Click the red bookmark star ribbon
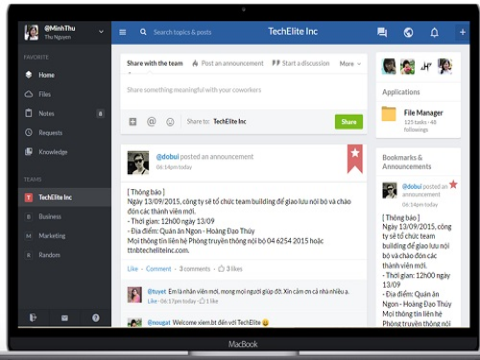Screen dimensions: 480x360 (355, 159)
